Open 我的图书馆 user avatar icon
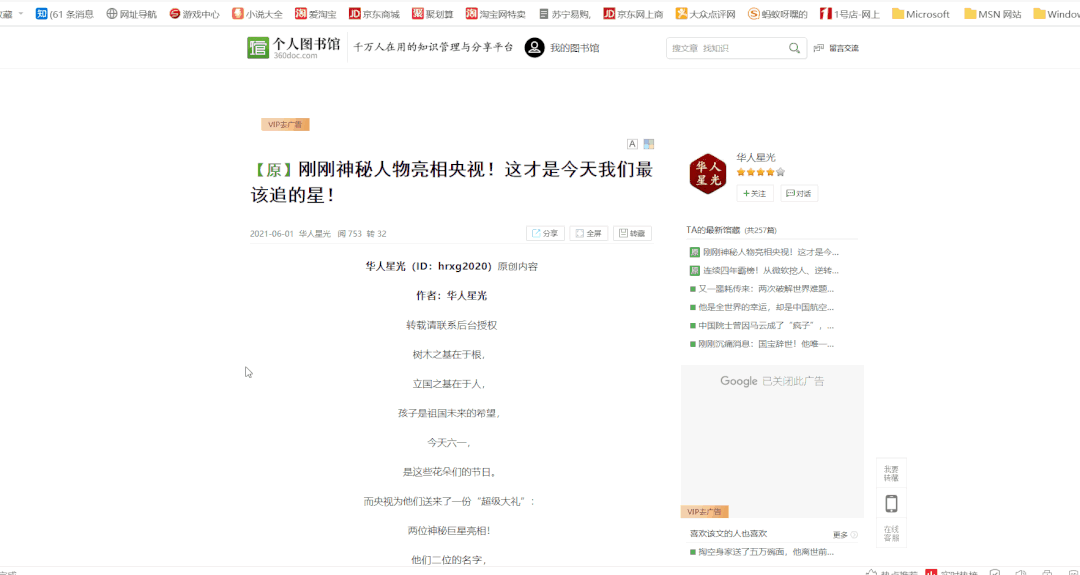This screenshot has height=575, width=1080. pyautogui.click(x=534, y=48)
